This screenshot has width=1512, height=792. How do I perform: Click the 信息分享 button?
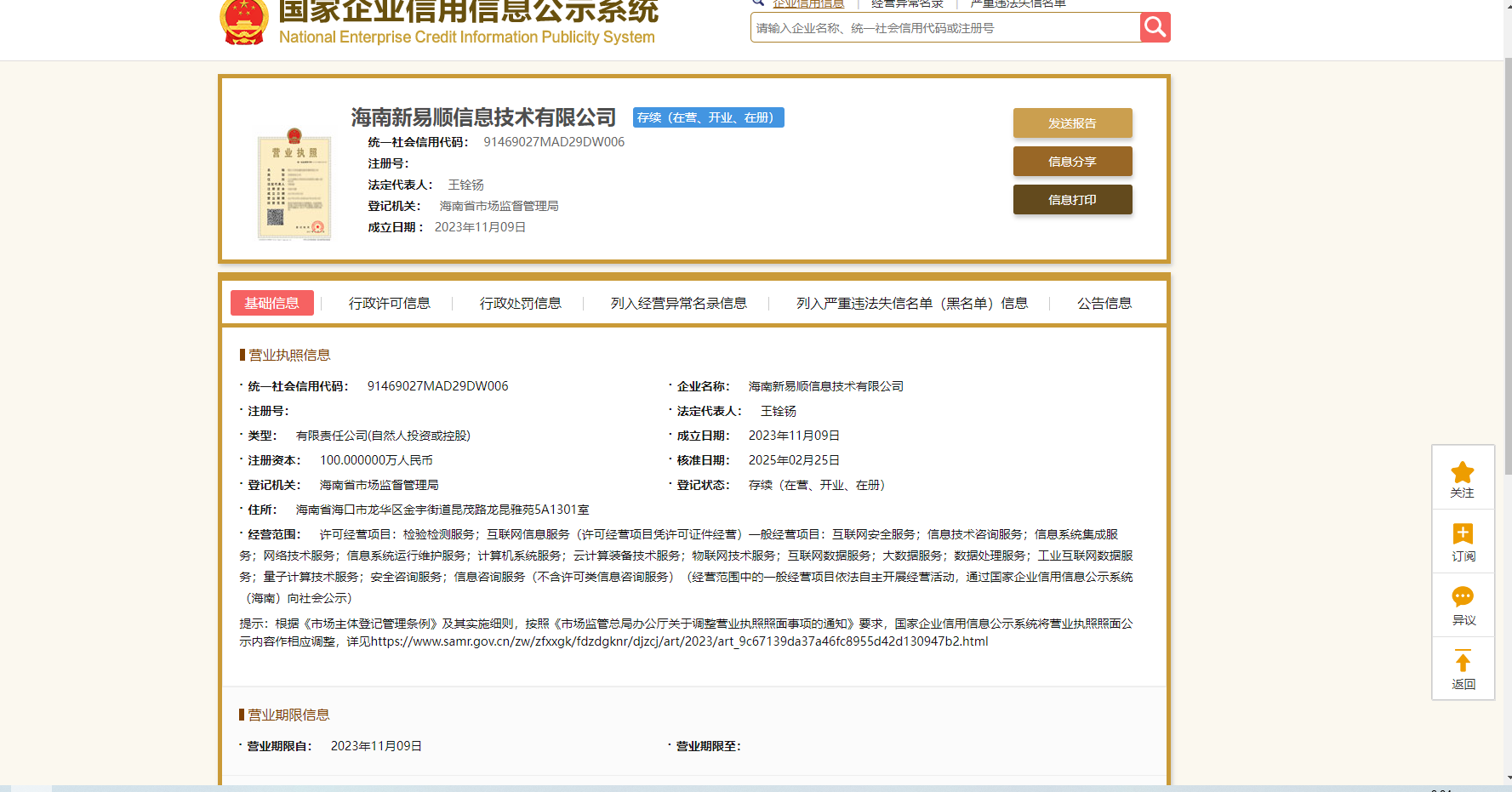[x=1072, y=162]
